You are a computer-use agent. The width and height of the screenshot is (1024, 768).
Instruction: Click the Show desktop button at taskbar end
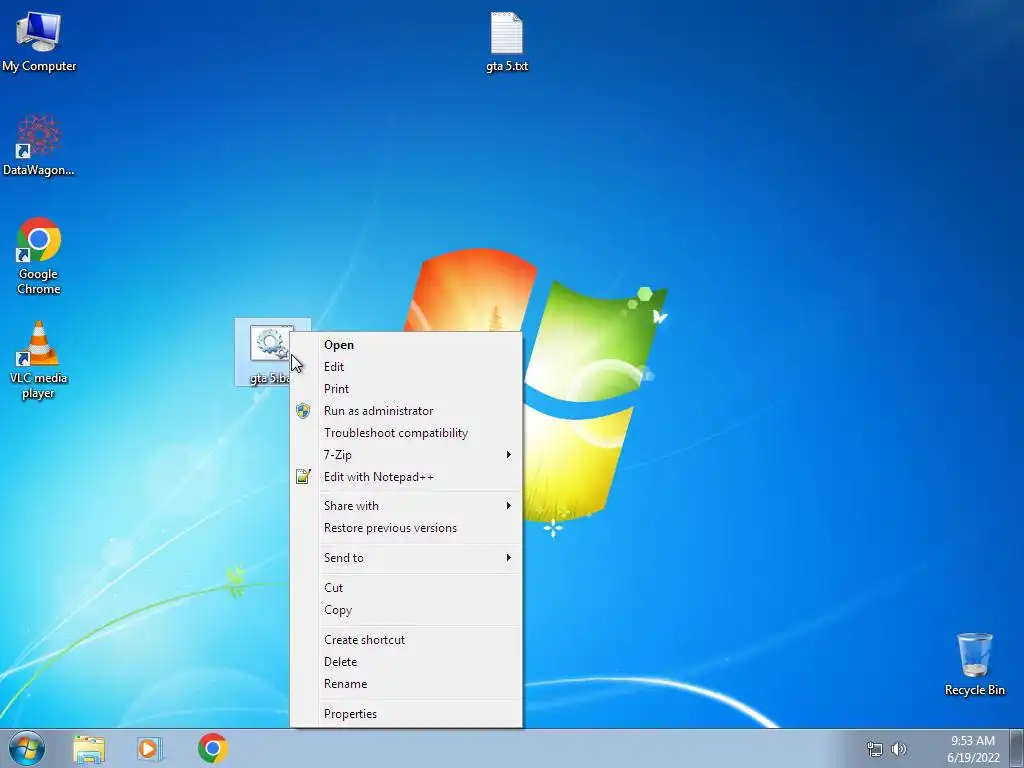tap(1017, 748)
